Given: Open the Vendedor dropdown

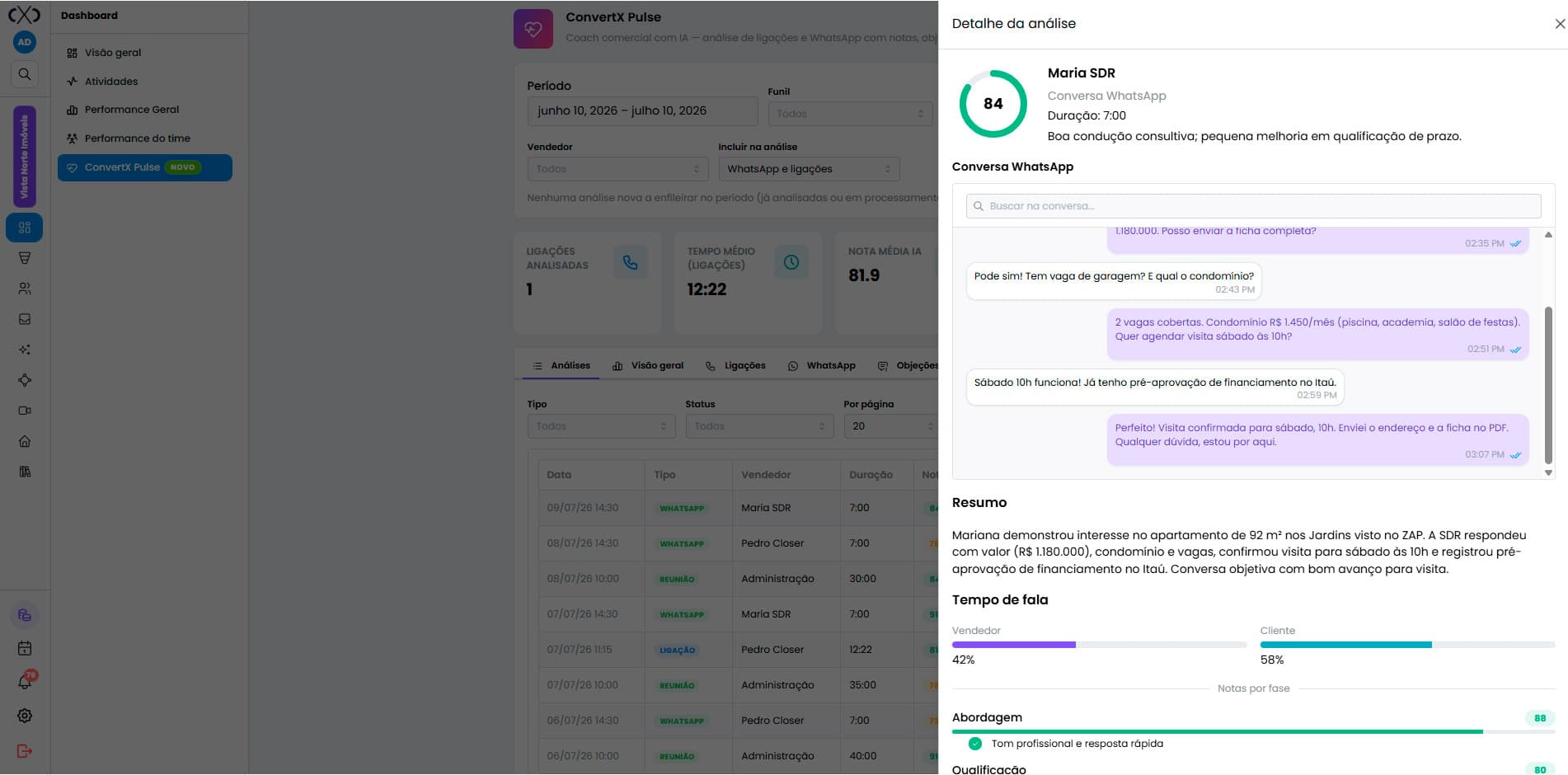Looking at the screenshot, I should [617, 169].
